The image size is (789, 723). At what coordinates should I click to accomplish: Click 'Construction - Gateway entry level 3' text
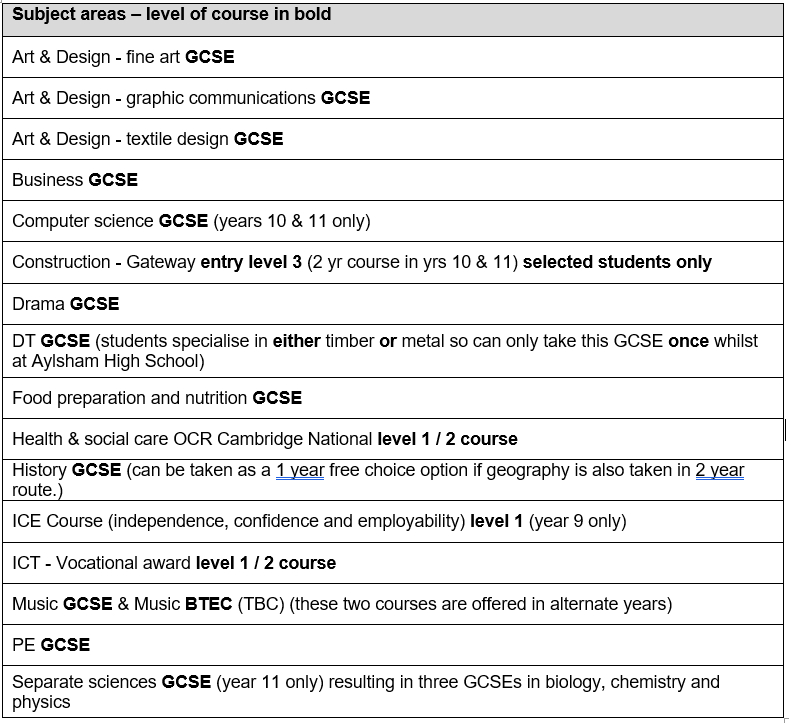click(x=157, y=262)
